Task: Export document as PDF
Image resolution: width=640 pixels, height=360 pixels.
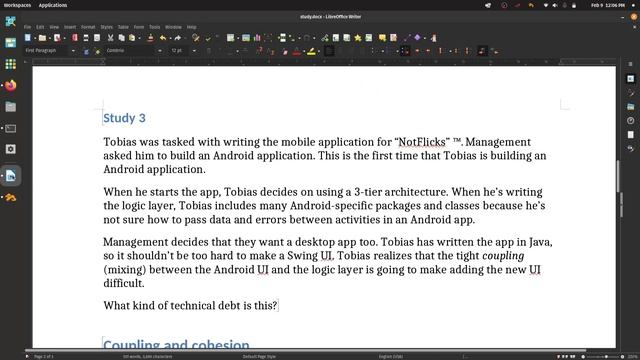Action: click(75, 38)
